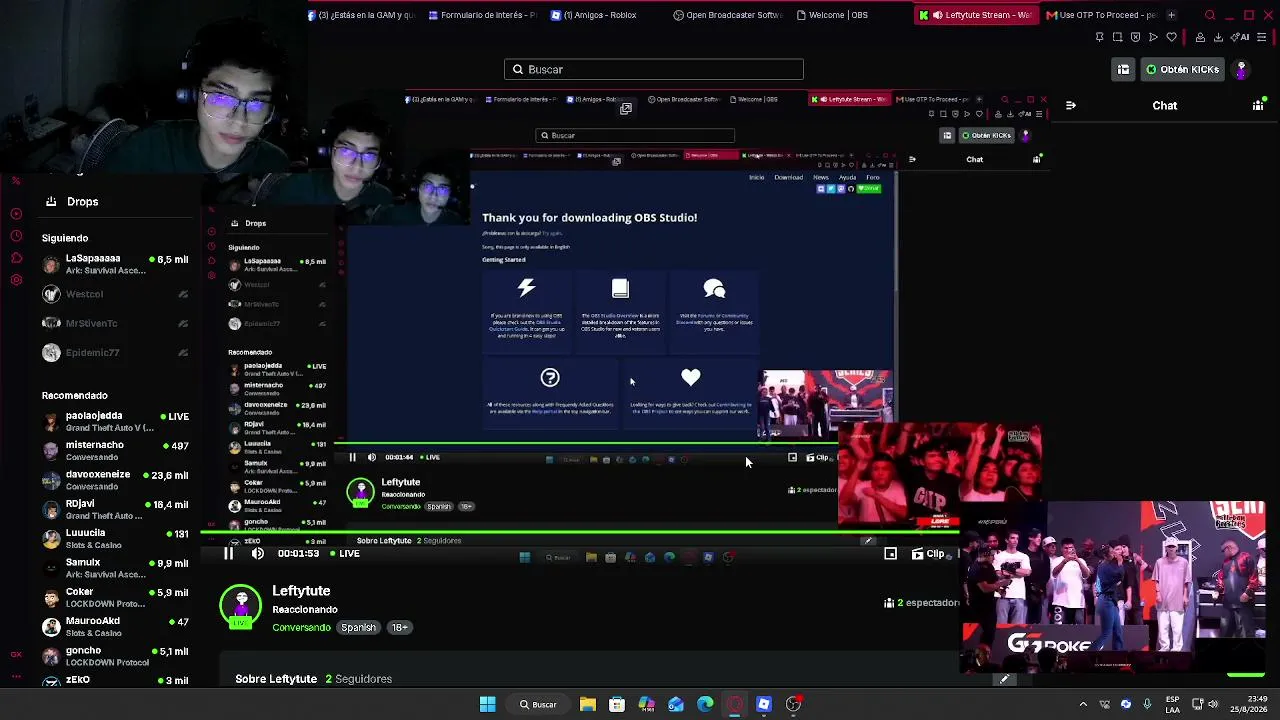1280x720 pixels.
Task: Open RDjavi recommended channel
Action: tap(115, 509)
